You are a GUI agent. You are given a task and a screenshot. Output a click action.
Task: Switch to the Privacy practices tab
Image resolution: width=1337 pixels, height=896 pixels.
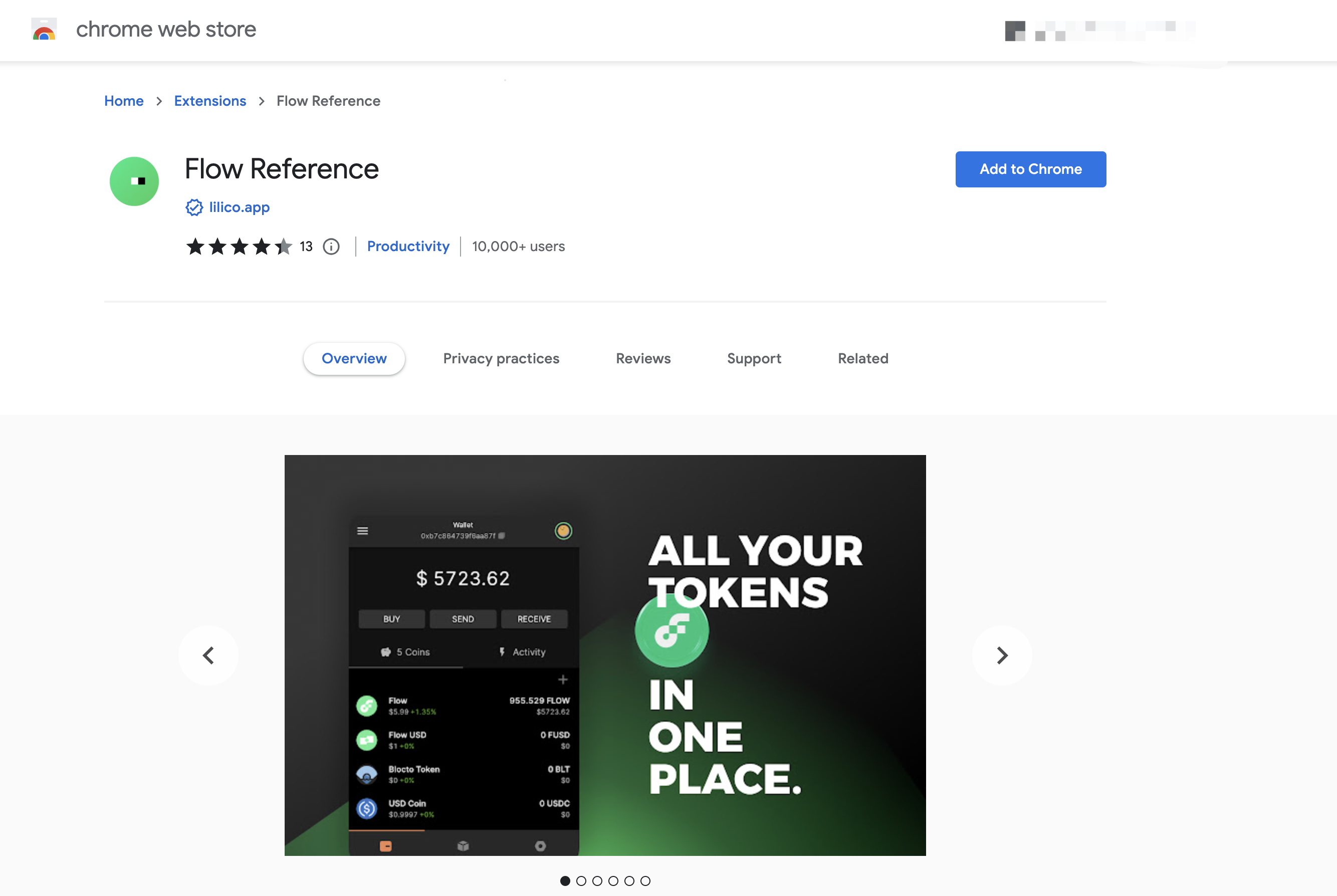(x=501, y=358)
